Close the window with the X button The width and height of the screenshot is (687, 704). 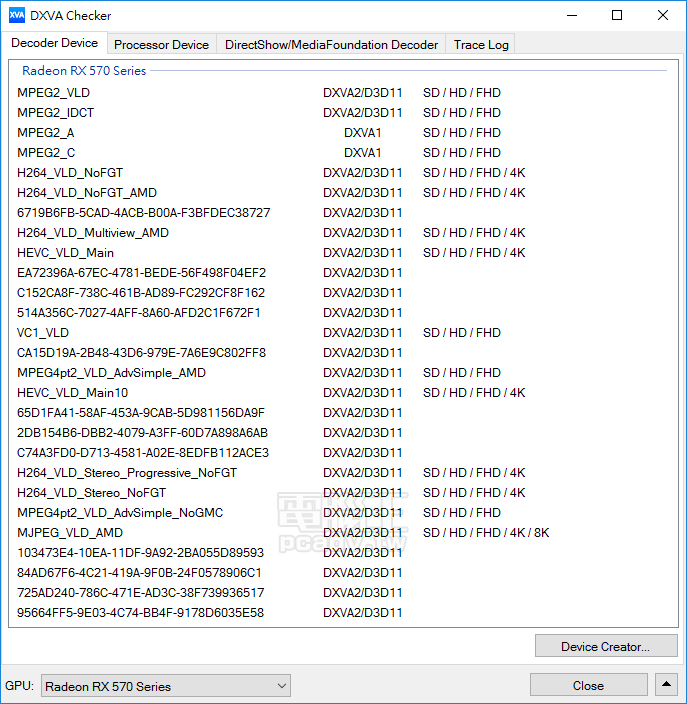663,16
